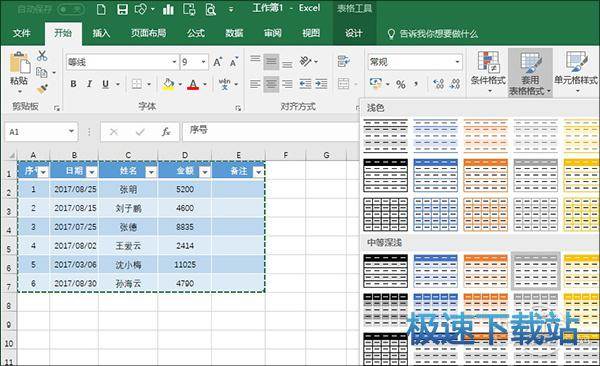
Task: Apply yellow fill color bucket
Action: click(x=168, y=84)
